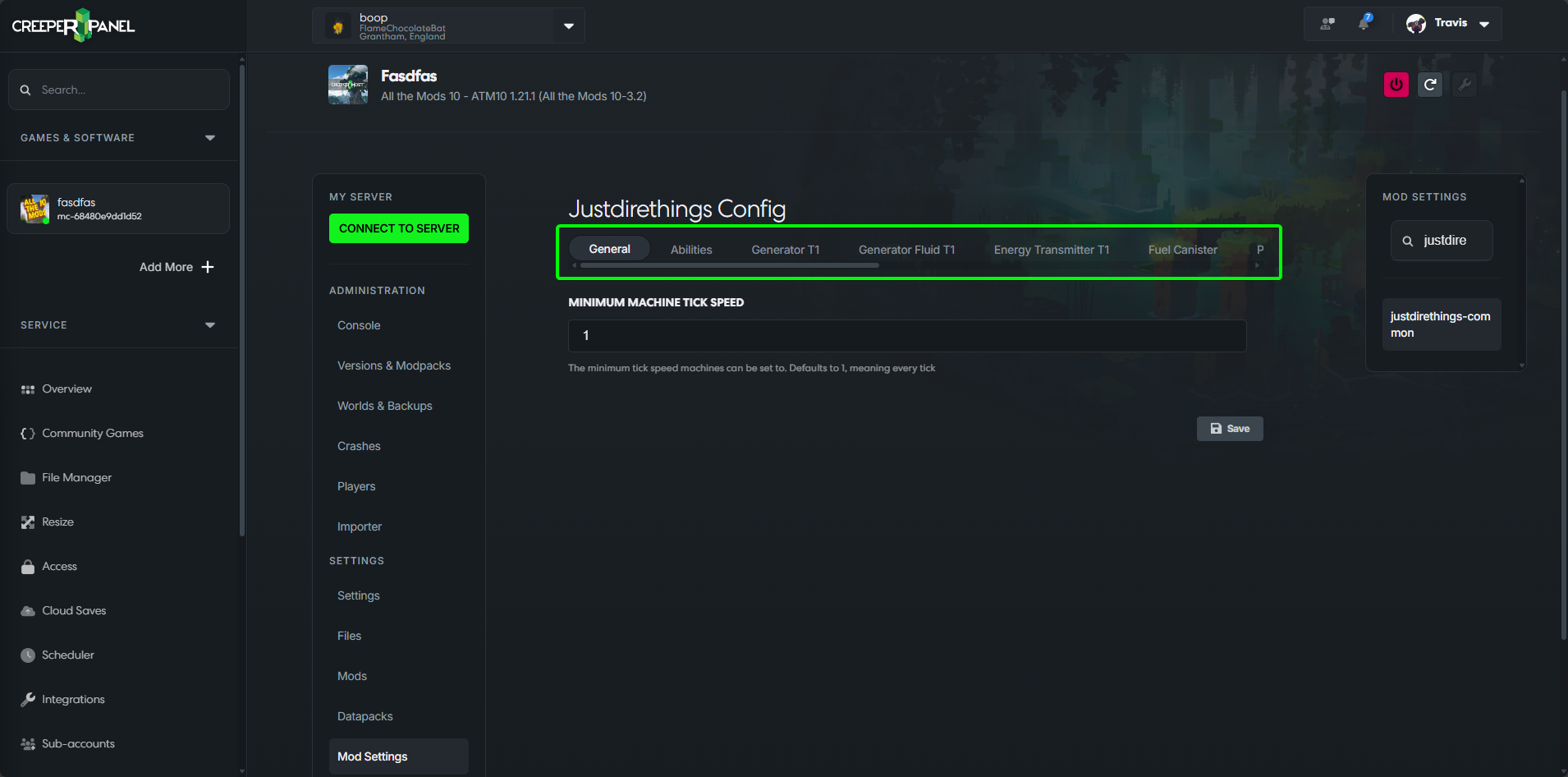Click the Community Games braces icon
The height and width of the screenshot is (777, 1568).
[28, 434]
